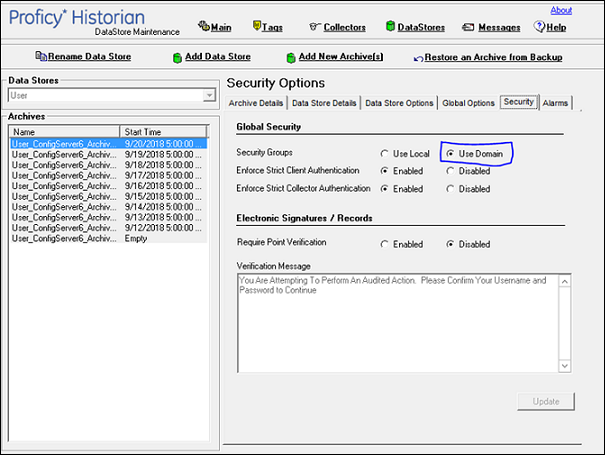Image resolution: width=605 pixels, height=455 pixels.
Task: Select the archive marked Empty
Action: 108,238
